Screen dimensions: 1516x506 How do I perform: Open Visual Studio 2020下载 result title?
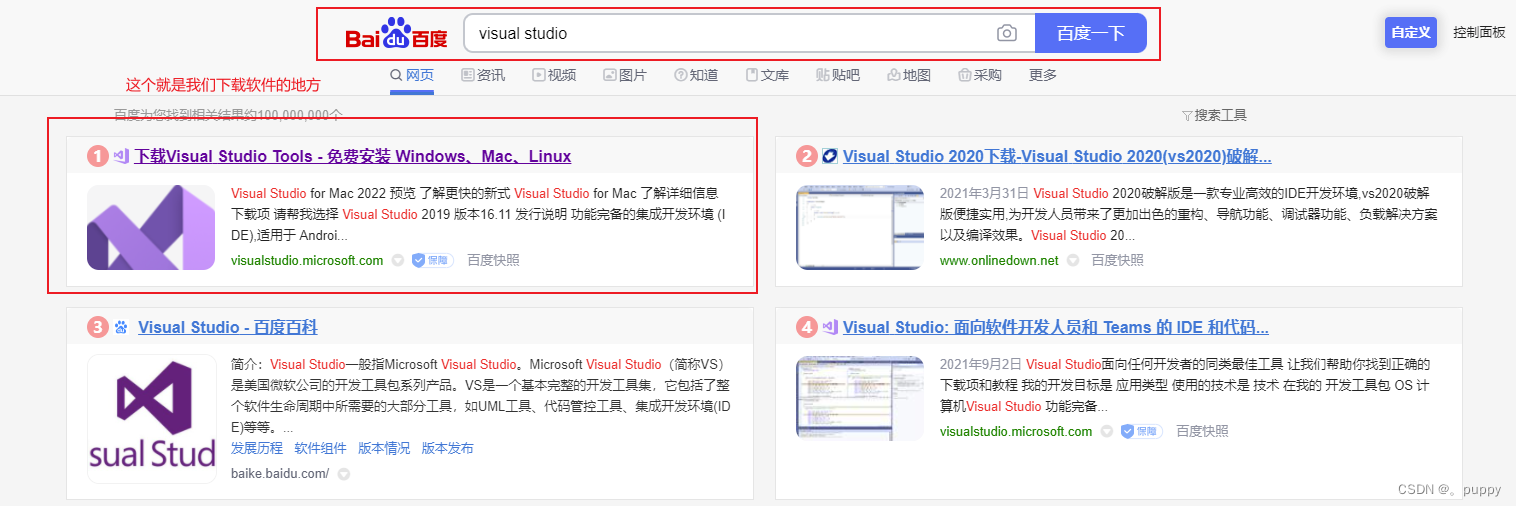click(1057, 156)
